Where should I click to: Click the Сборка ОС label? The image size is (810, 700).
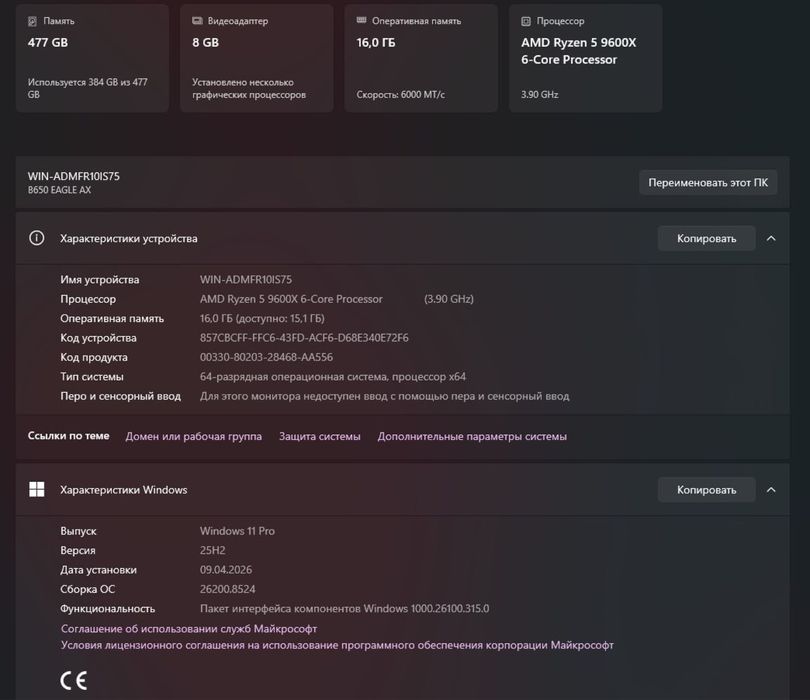click(x=87, y=589)
